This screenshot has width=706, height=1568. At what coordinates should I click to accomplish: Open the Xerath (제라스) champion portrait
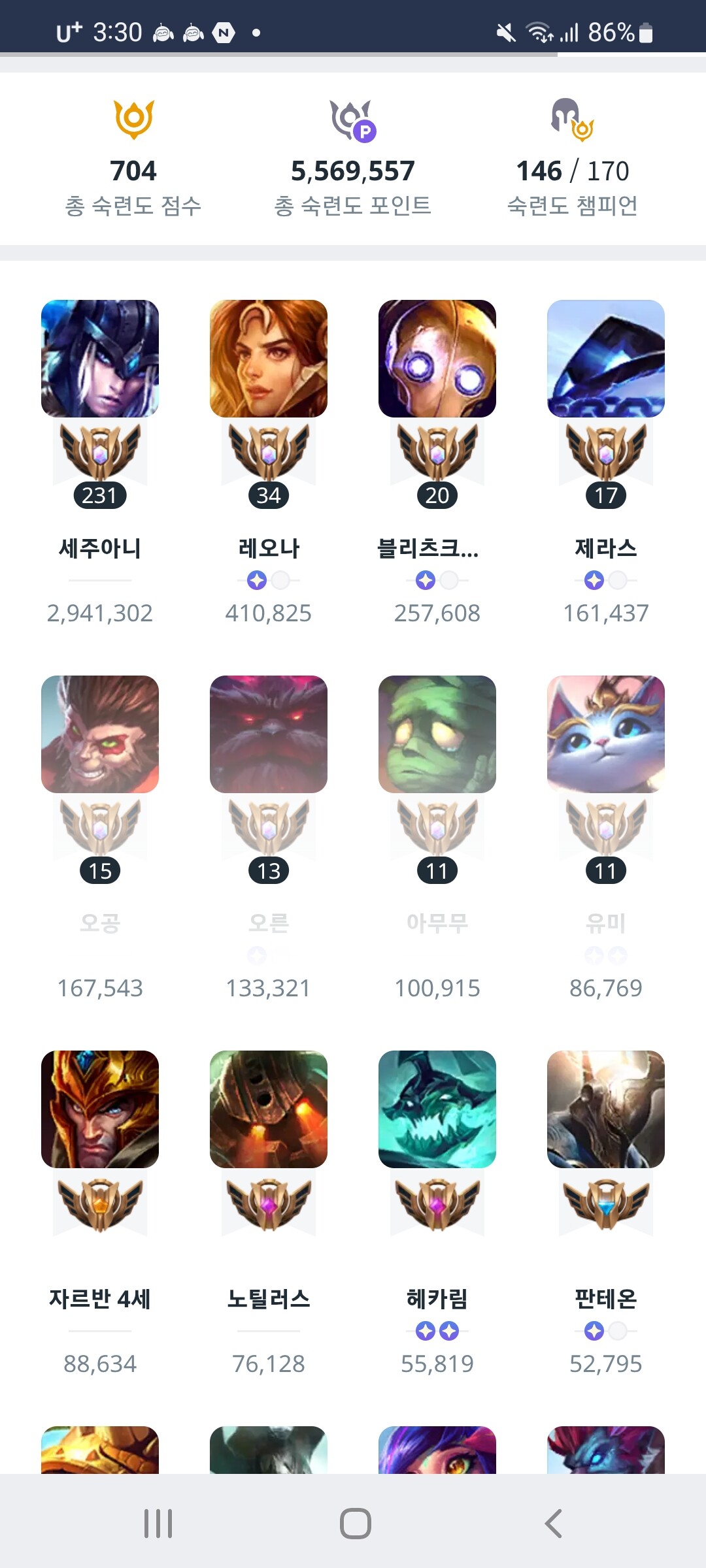tap(606, 359)
